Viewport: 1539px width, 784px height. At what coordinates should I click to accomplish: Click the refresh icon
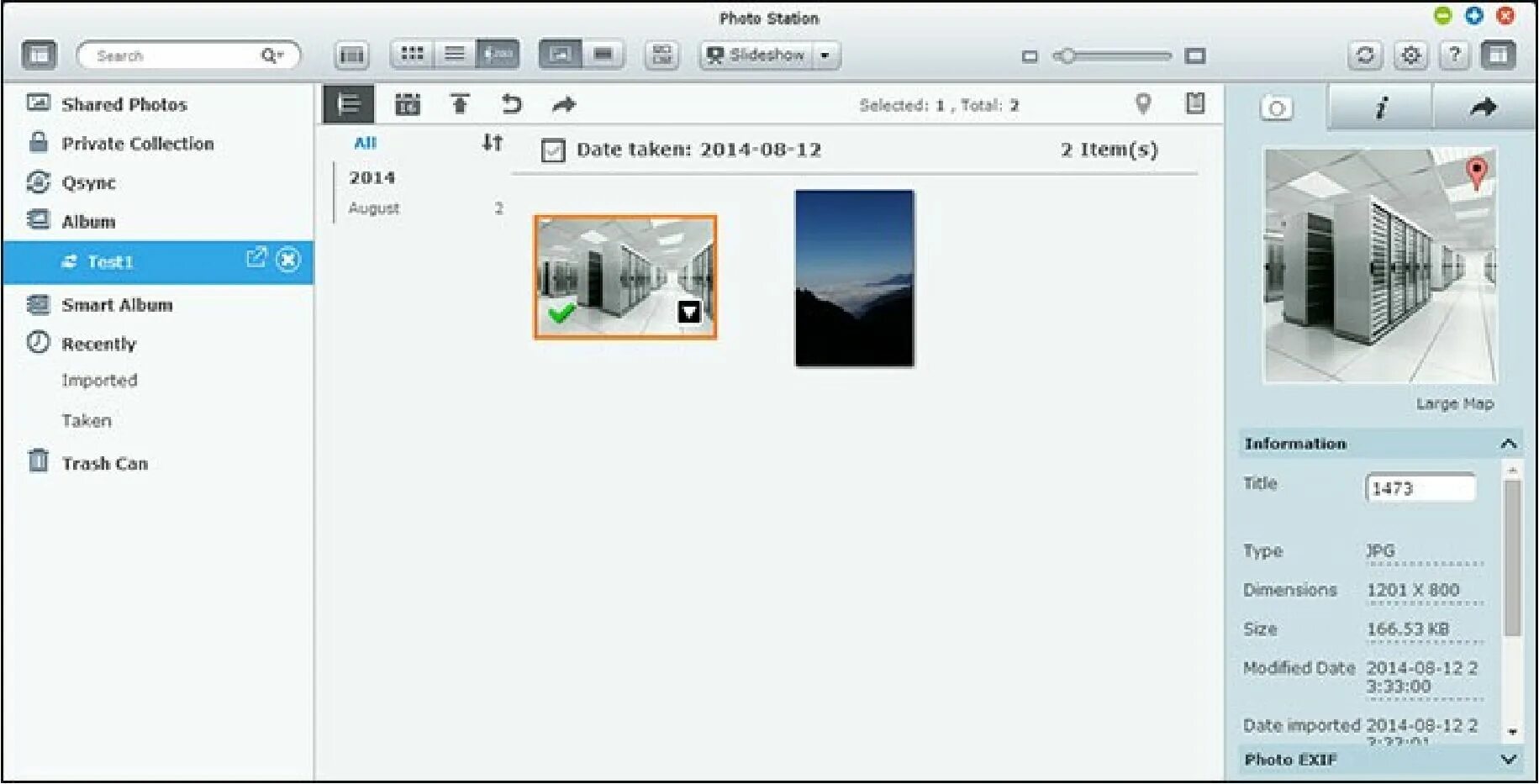(1365, 55)
